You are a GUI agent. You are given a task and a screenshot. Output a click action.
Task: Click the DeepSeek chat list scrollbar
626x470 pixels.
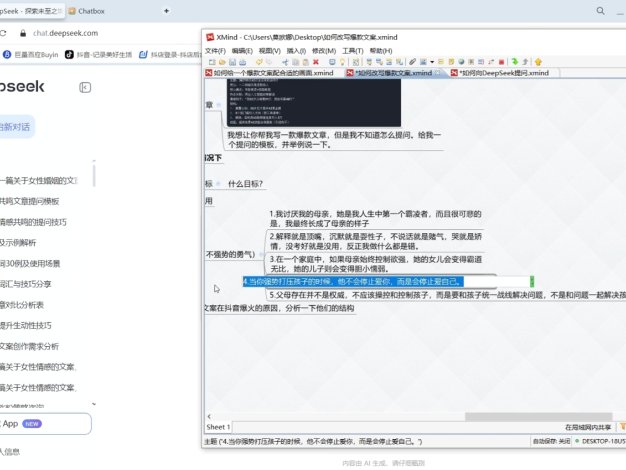[94, 174]
